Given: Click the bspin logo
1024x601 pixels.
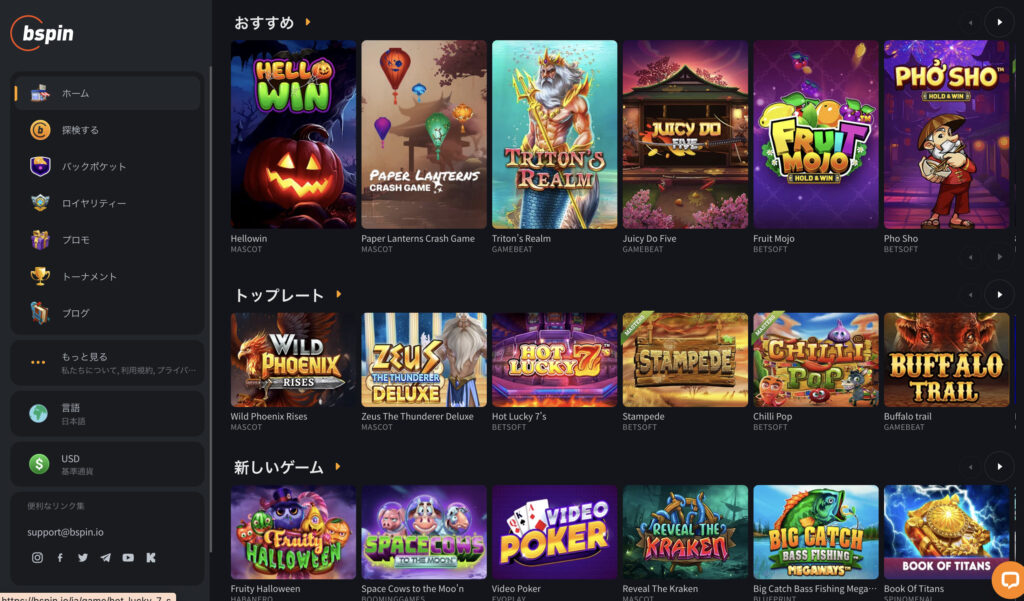Looking at the screenshot, I should [x=42, y=33].
